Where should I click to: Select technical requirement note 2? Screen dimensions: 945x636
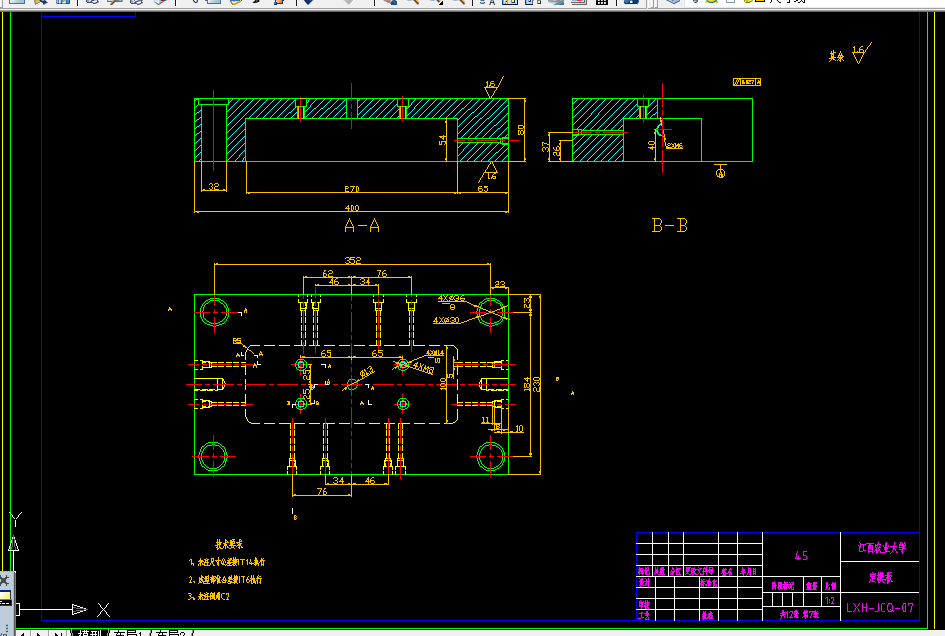point(225,580)
